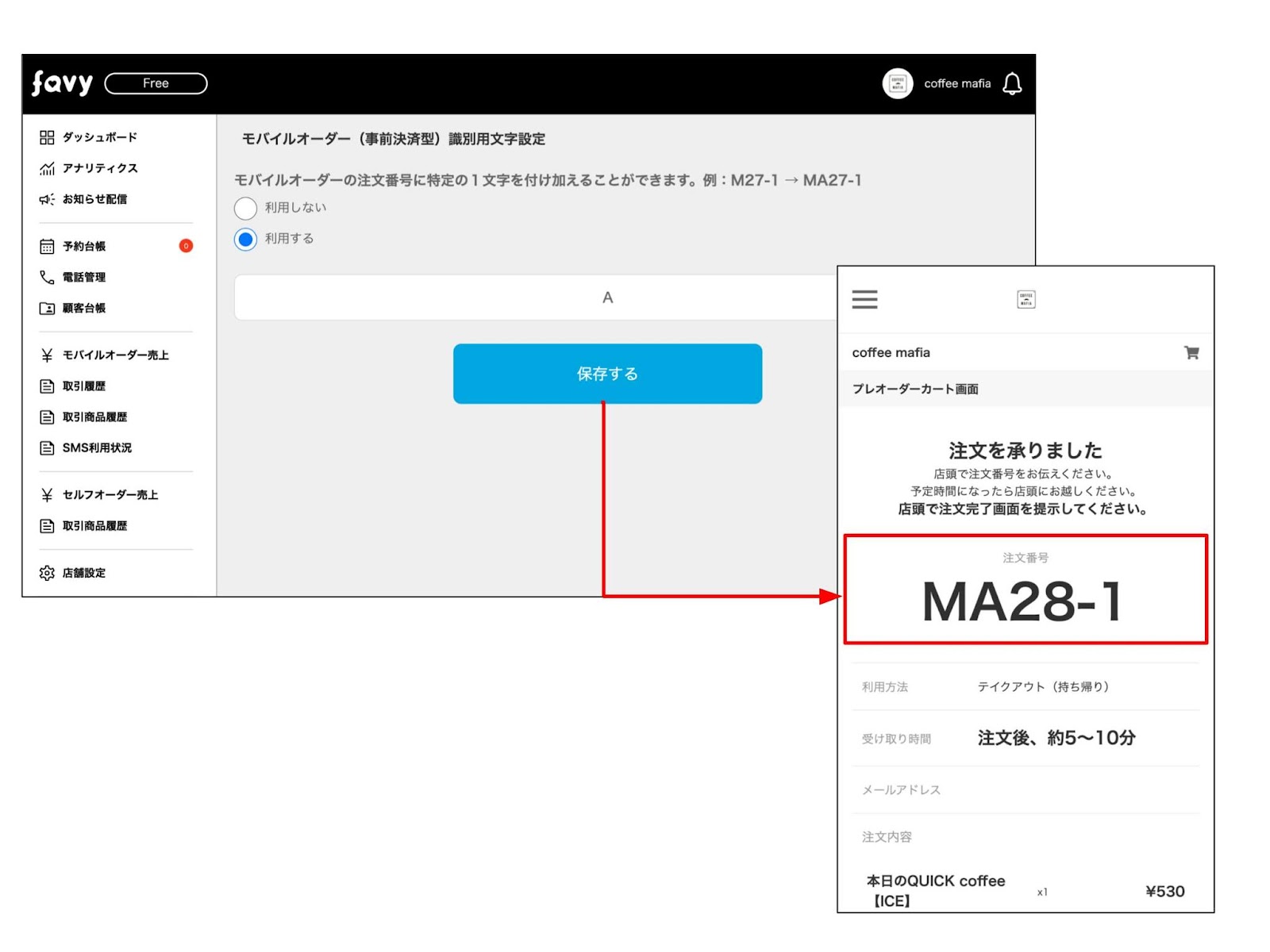Open 予約台帳 in sidebar
1270x952 pixels.
tap(84, 246)
